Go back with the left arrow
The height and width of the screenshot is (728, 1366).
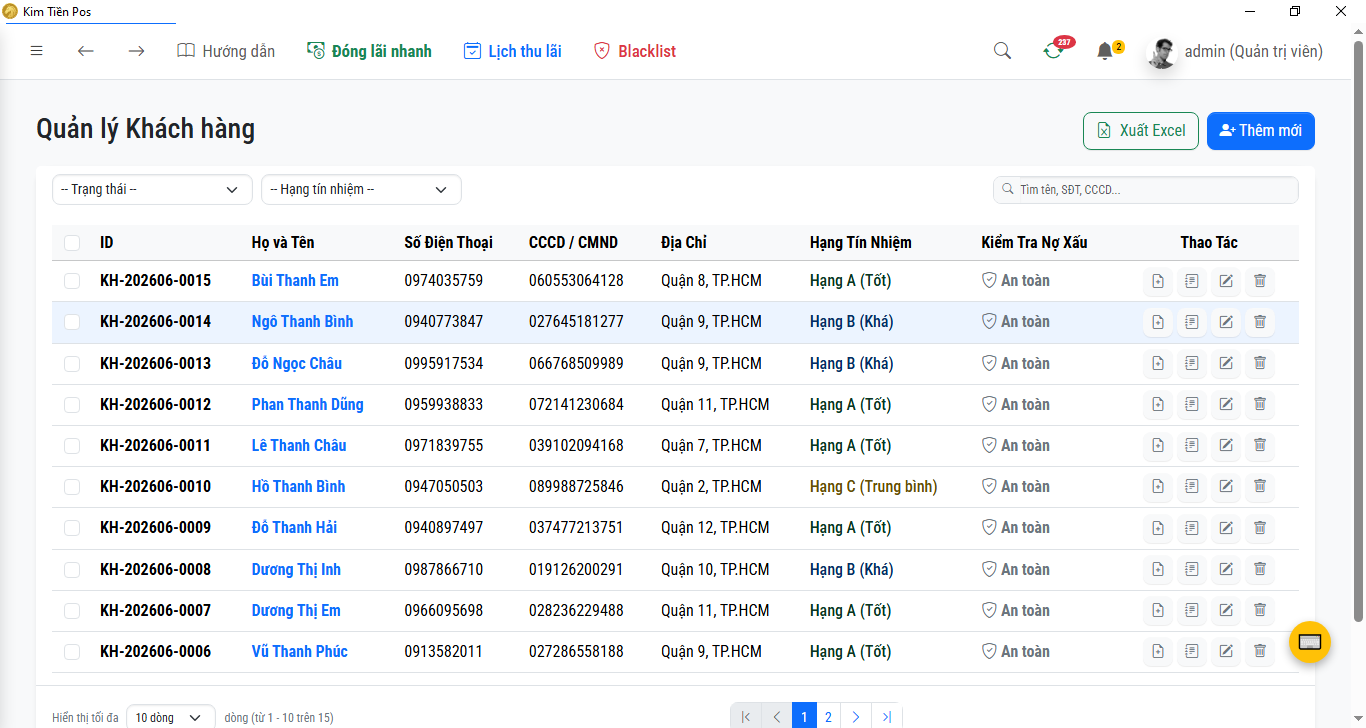(x=86, y=51)
